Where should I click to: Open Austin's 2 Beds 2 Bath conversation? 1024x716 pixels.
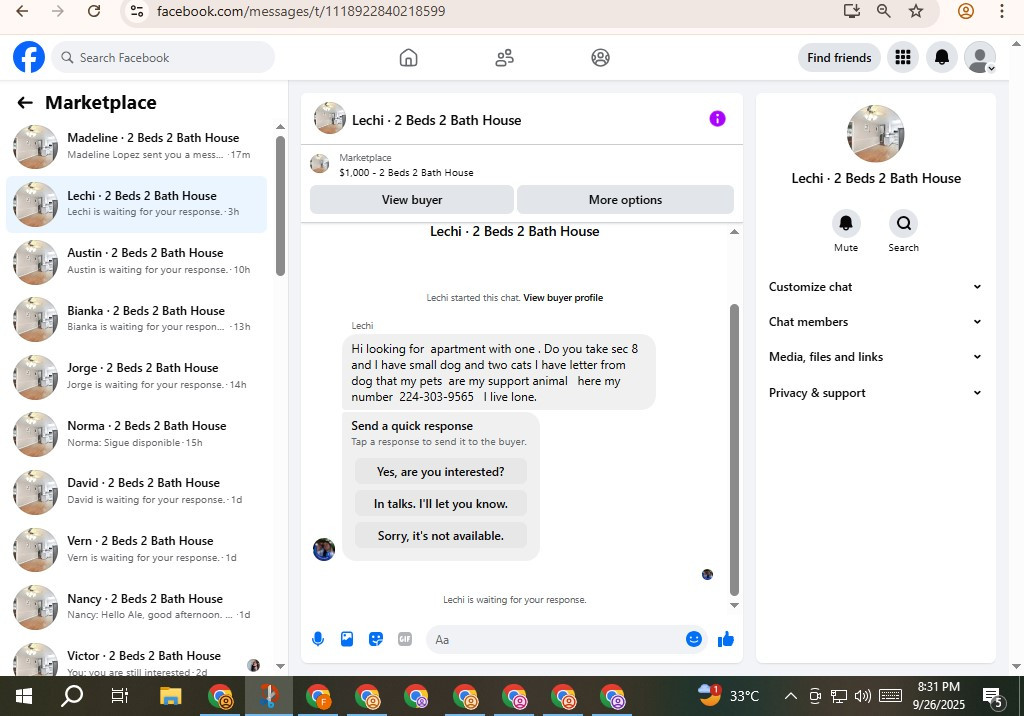136,261
